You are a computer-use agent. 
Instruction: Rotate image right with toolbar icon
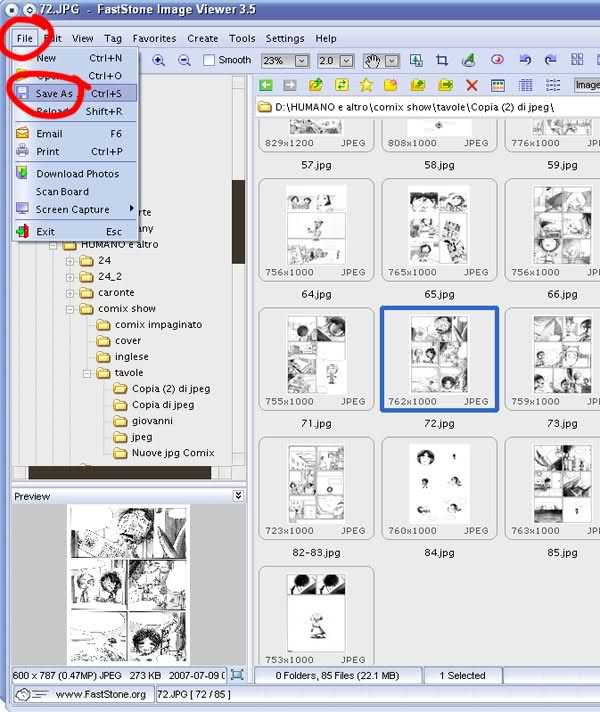tap(551, 59)
